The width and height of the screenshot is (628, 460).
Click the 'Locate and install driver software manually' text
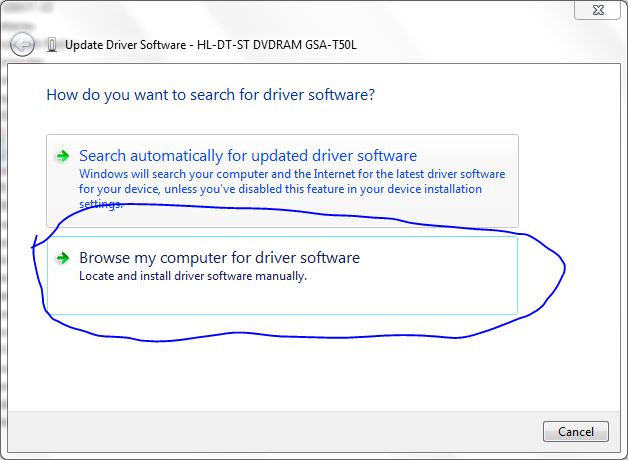[193, 276]
